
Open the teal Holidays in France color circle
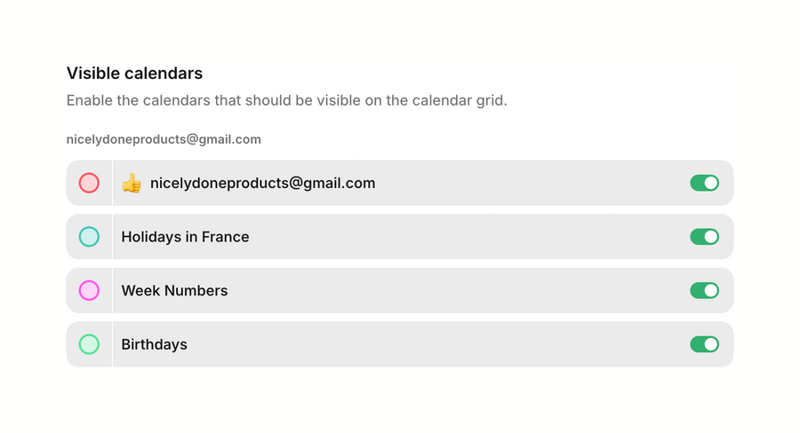tap(89, 237)
